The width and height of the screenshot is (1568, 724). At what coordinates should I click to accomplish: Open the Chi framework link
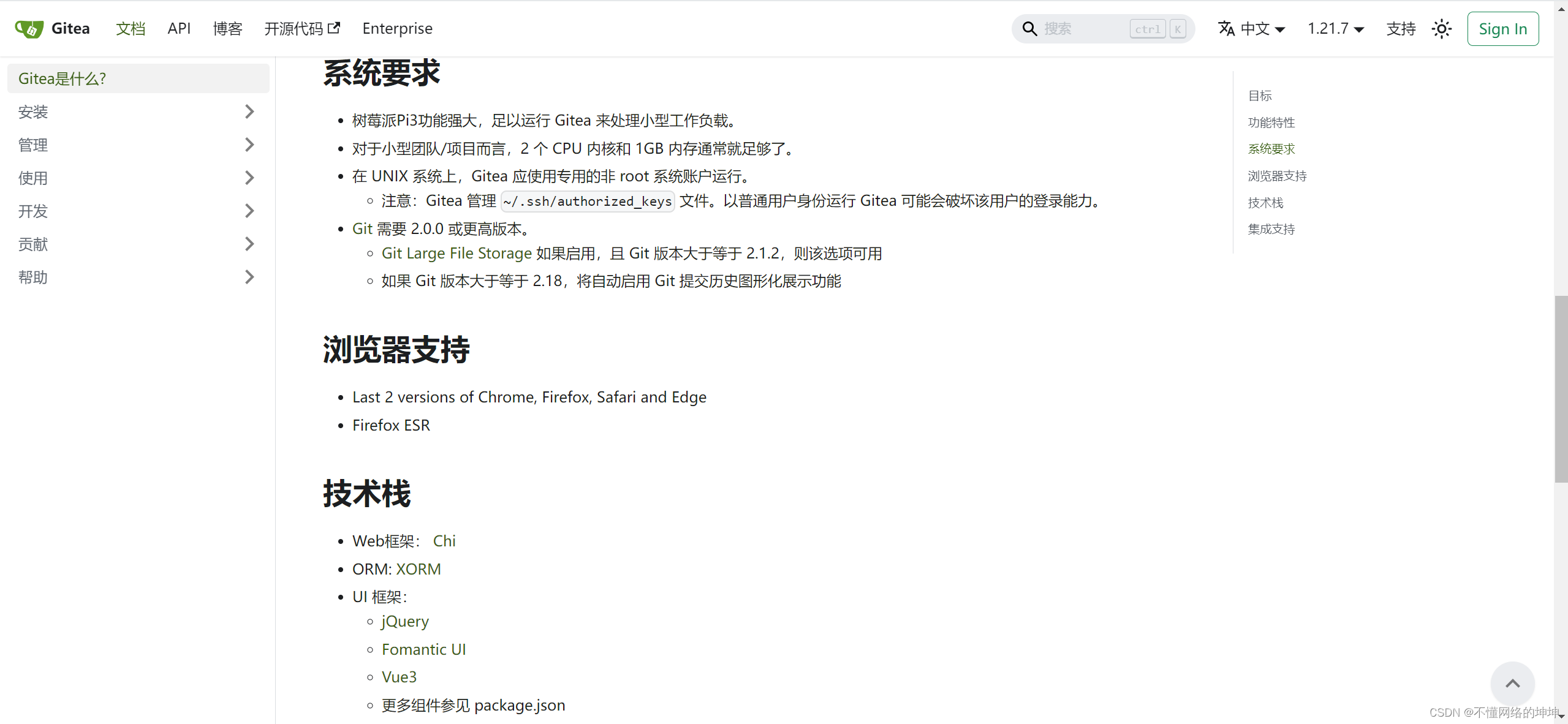coord(444,541)
